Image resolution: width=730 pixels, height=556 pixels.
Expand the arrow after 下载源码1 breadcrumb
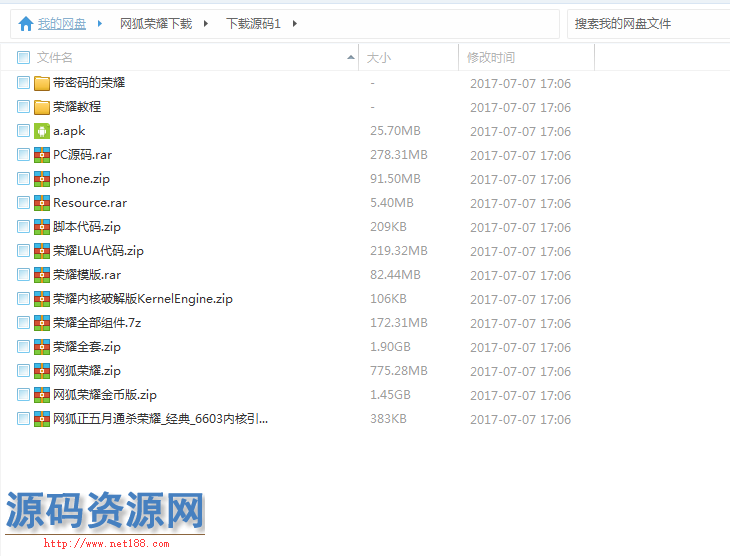point(294,23)
